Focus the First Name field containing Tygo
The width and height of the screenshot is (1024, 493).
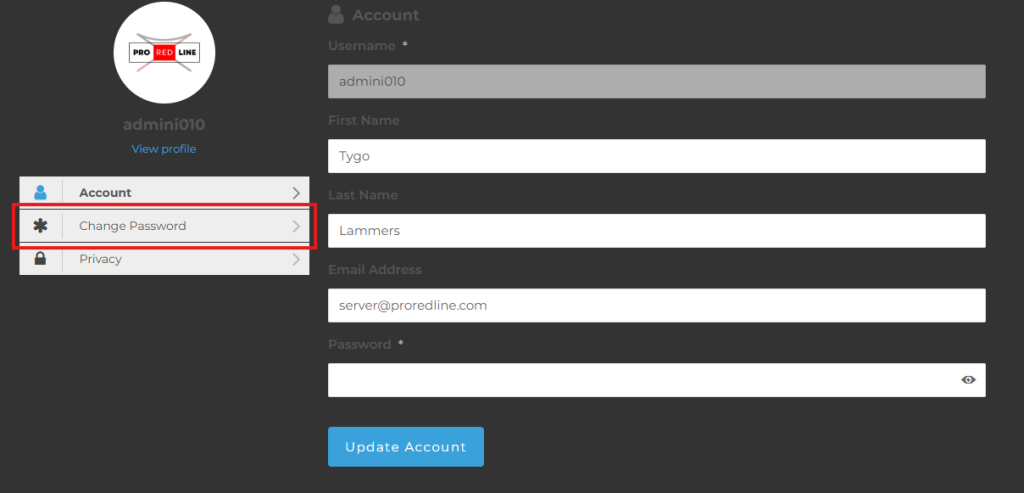coord(656,156)
